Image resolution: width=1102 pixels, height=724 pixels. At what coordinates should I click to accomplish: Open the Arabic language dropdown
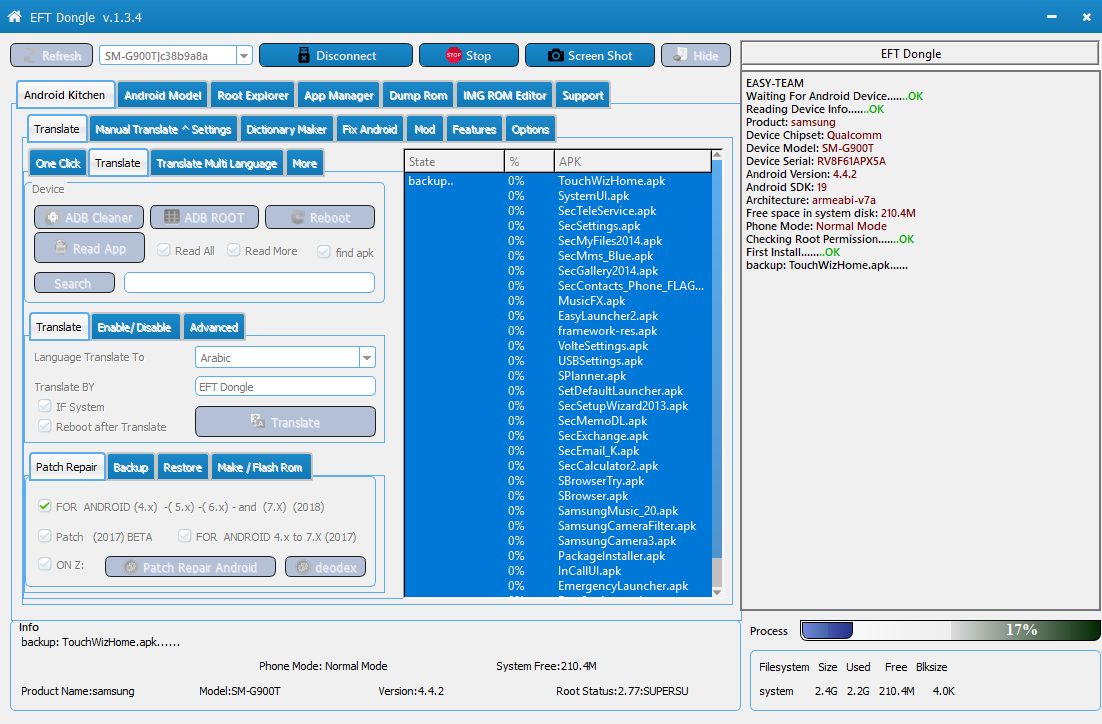point(367,358)
